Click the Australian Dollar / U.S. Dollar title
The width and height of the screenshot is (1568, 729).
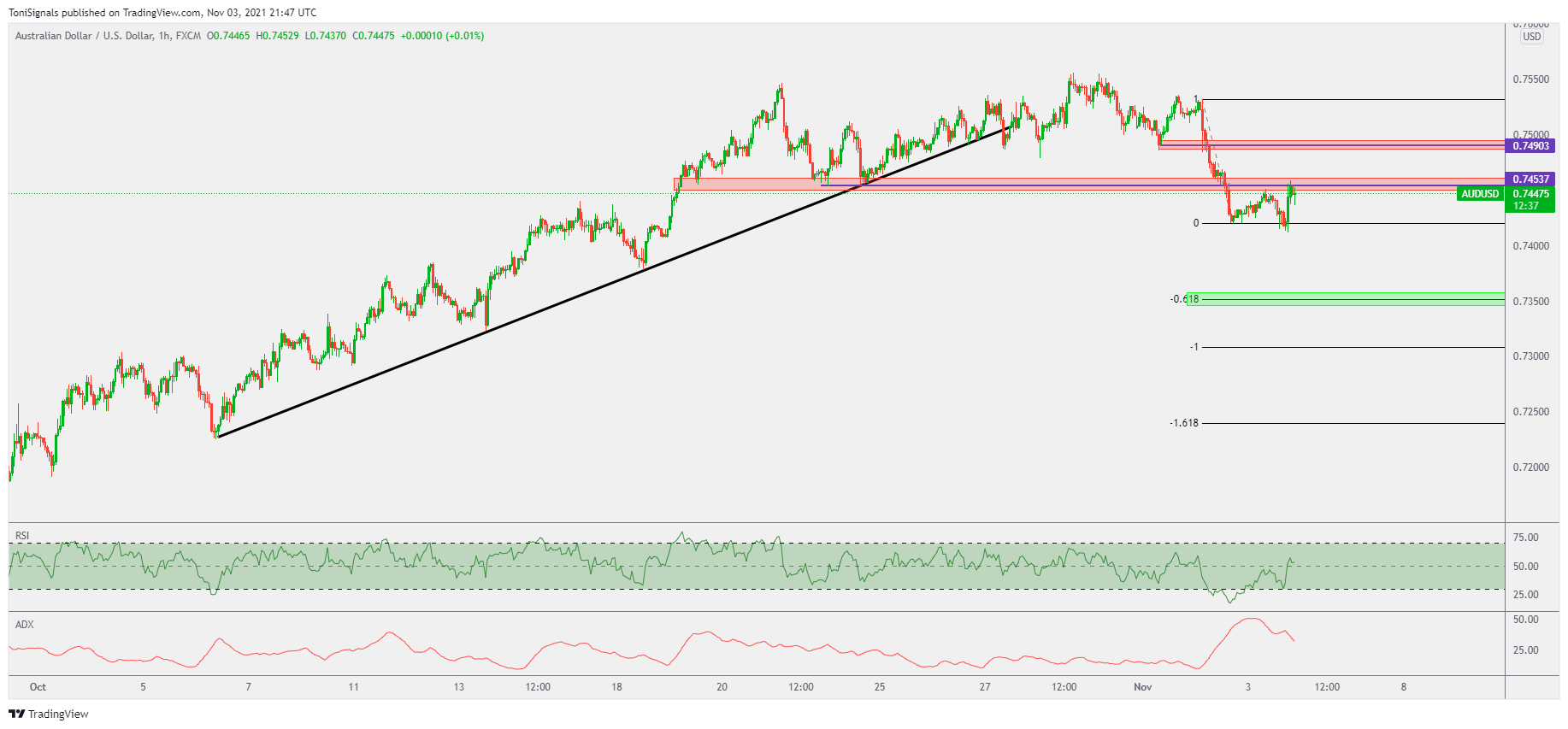pyautogui.click(x=84, y=36)
